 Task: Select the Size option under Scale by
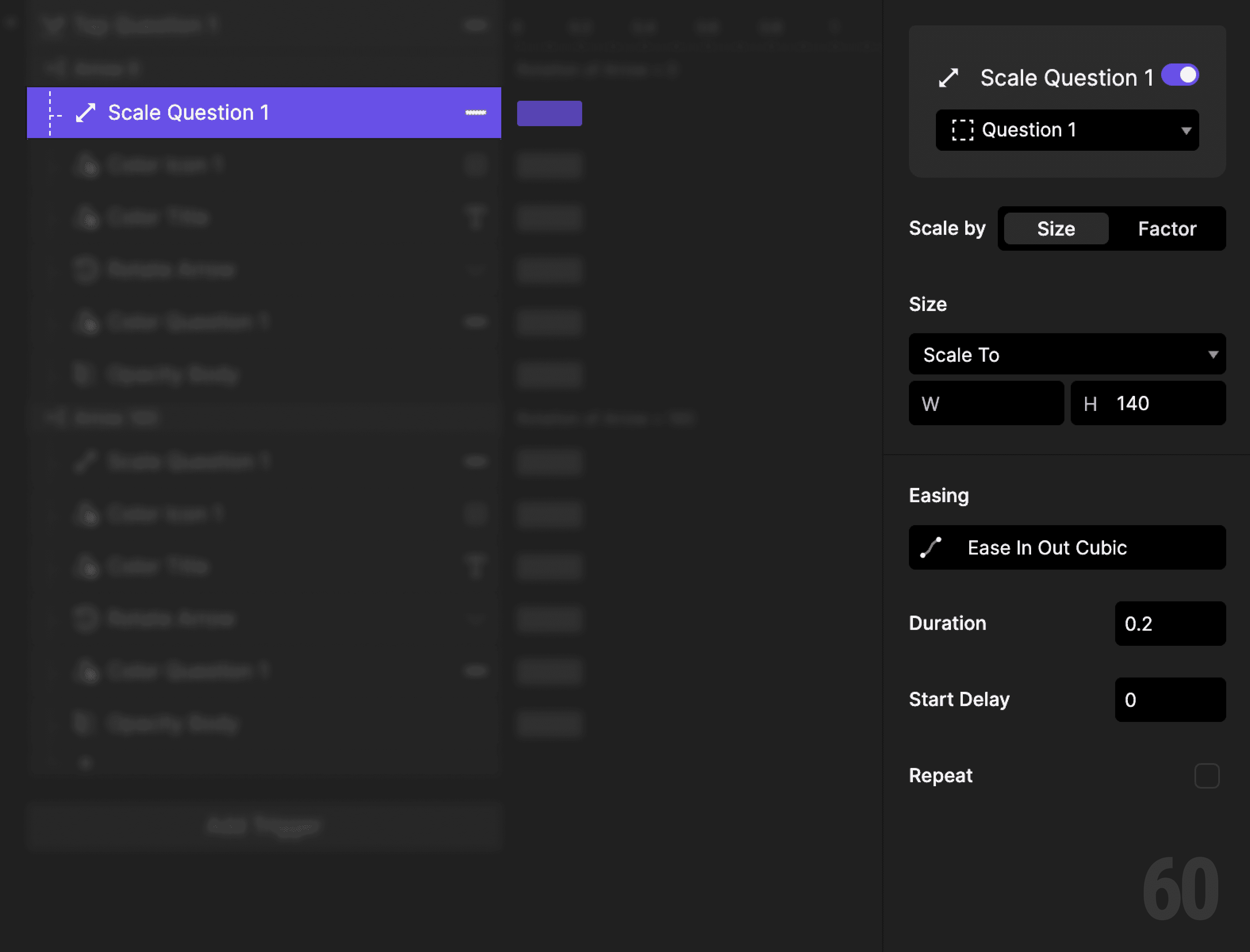(1054, 228)
